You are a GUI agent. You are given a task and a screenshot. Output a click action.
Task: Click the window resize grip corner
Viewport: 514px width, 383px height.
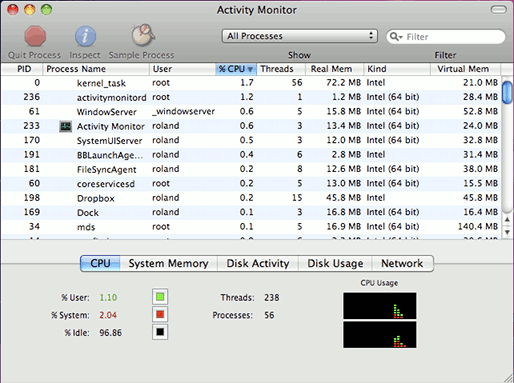click(x=508, y=377)
